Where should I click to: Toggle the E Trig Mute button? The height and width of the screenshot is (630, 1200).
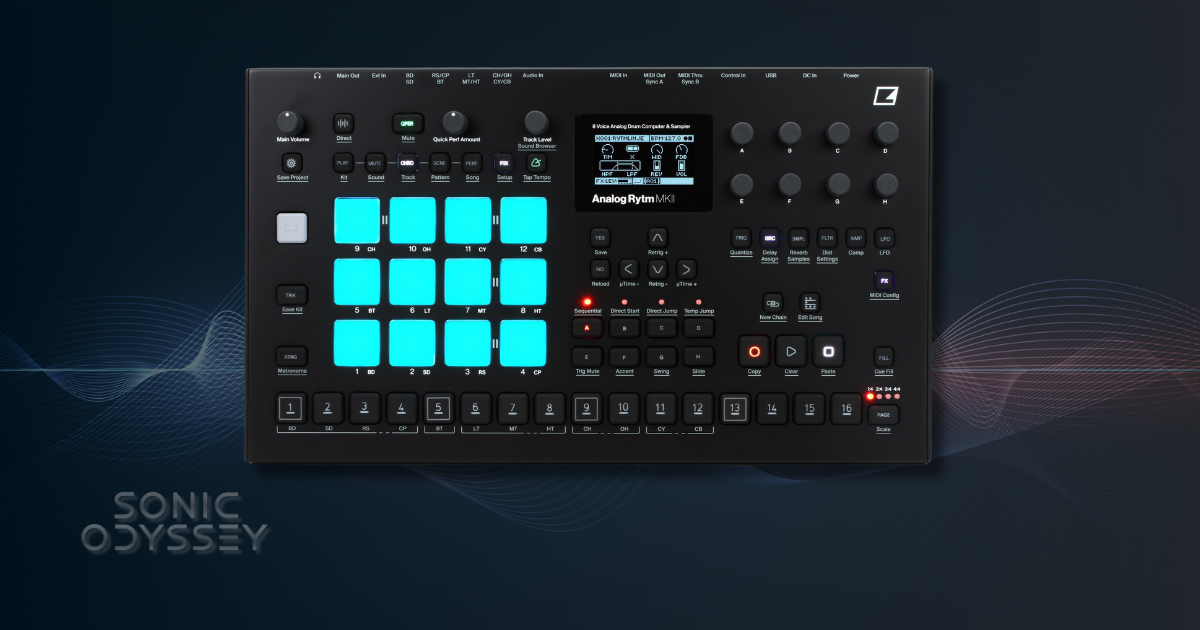pyautogui.click(x=587, y=356)
